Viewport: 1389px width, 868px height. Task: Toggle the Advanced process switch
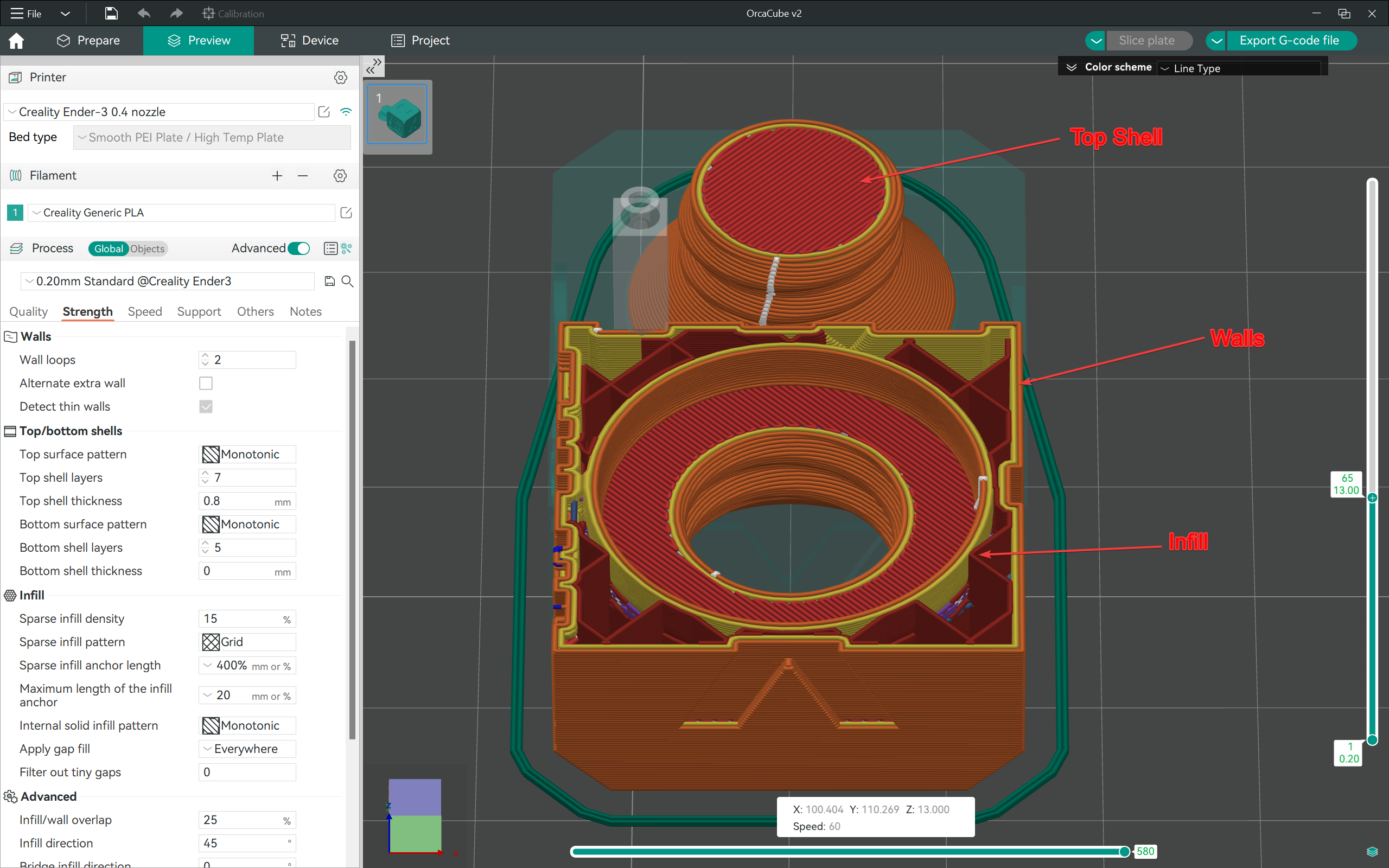[x=301, y=249]
